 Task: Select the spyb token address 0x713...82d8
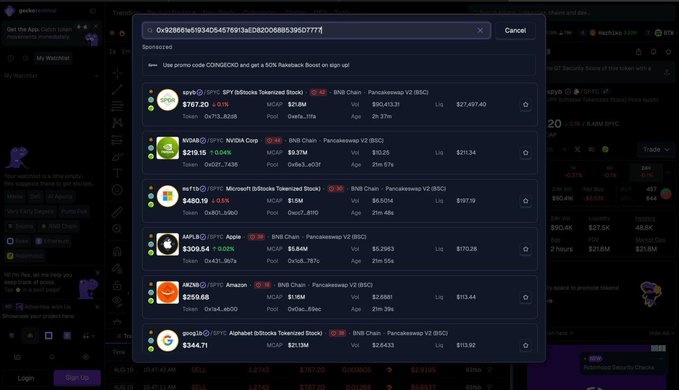[x=220, y=116]
